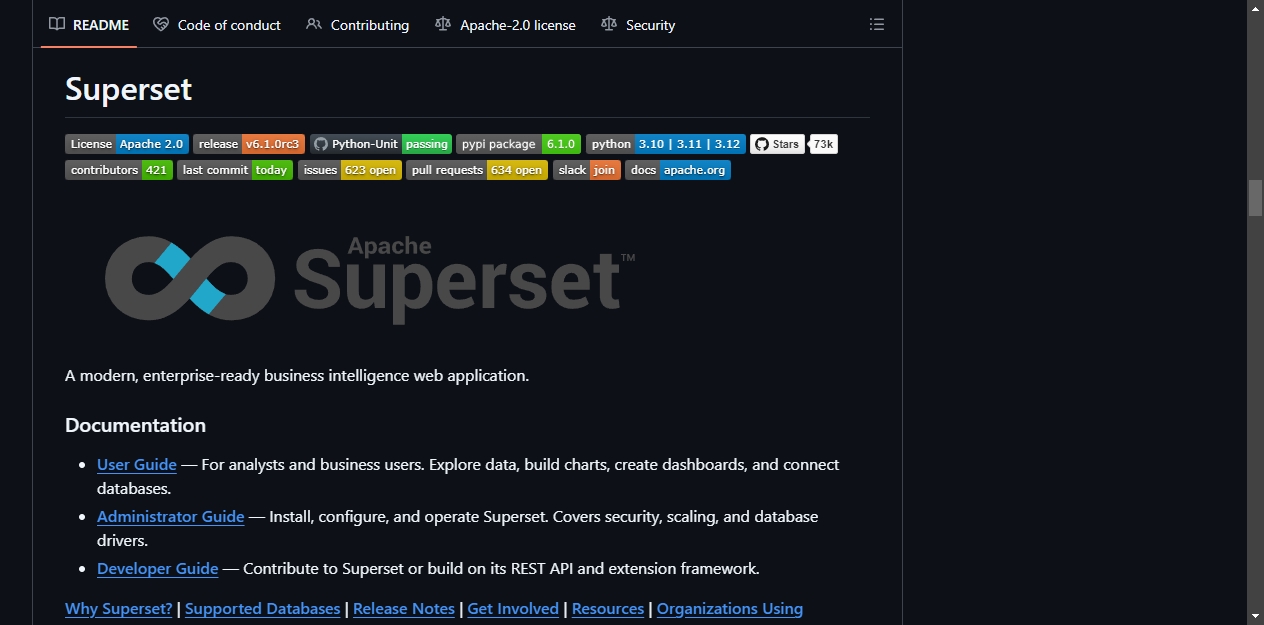The width and height of the screenshot is (1264, 625).
Task: Open the License Apache 2.0 badge
Action: point(127,144)
